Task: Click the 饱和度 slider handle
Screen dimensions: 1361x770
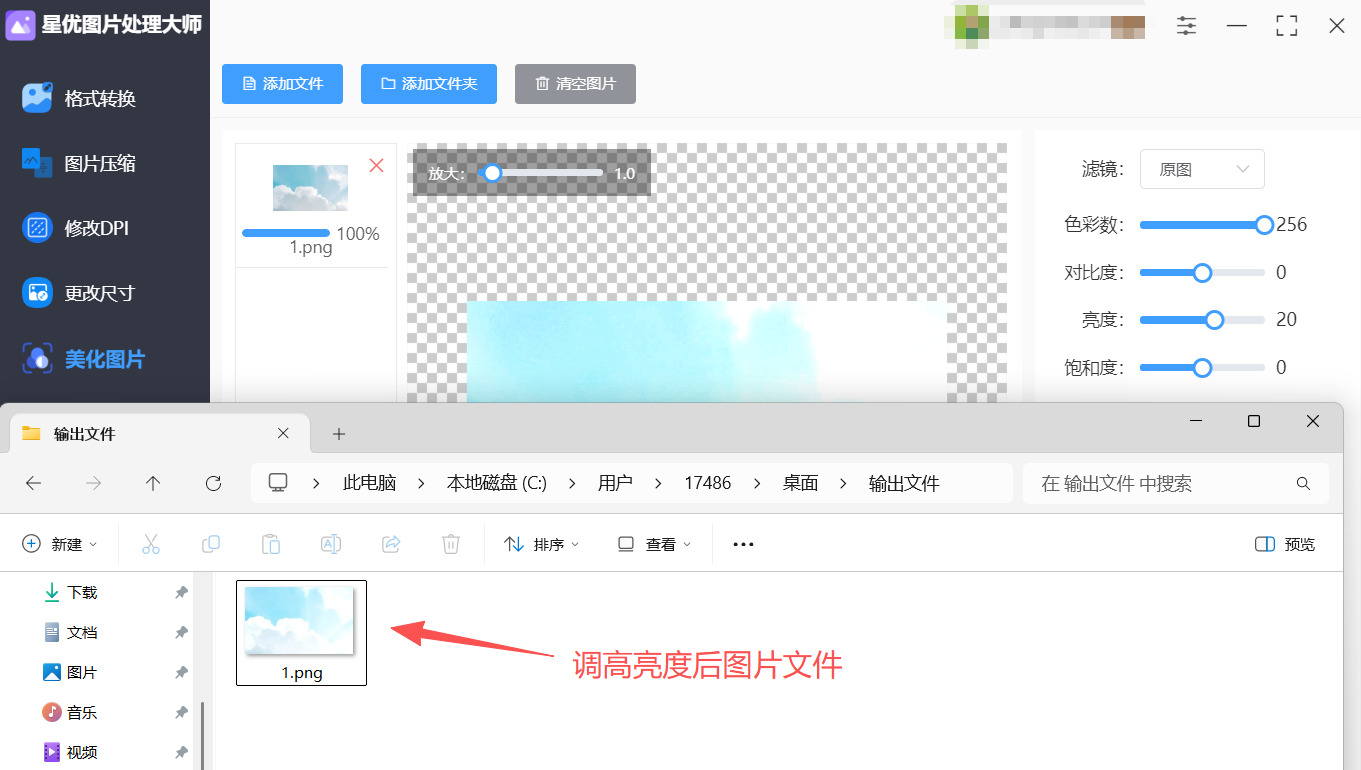Action: [1202, 368]
